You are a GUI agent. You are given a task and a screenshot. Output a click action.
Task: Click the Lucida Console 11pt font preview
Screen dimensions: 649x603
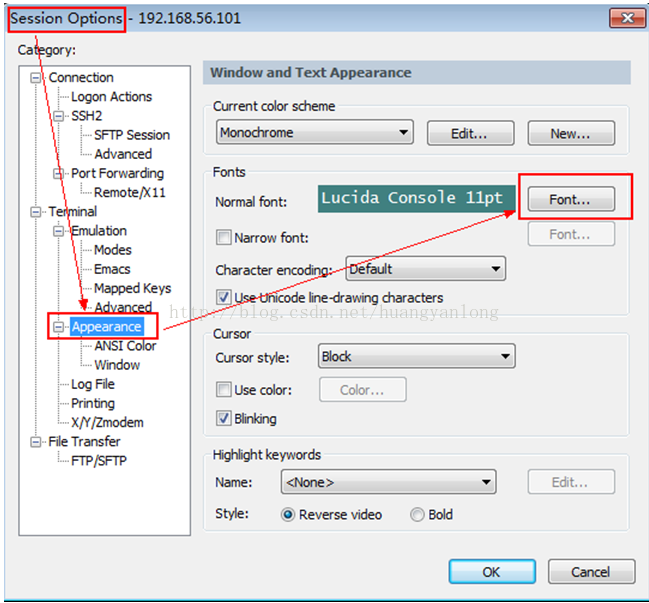(x=416, y=199)
